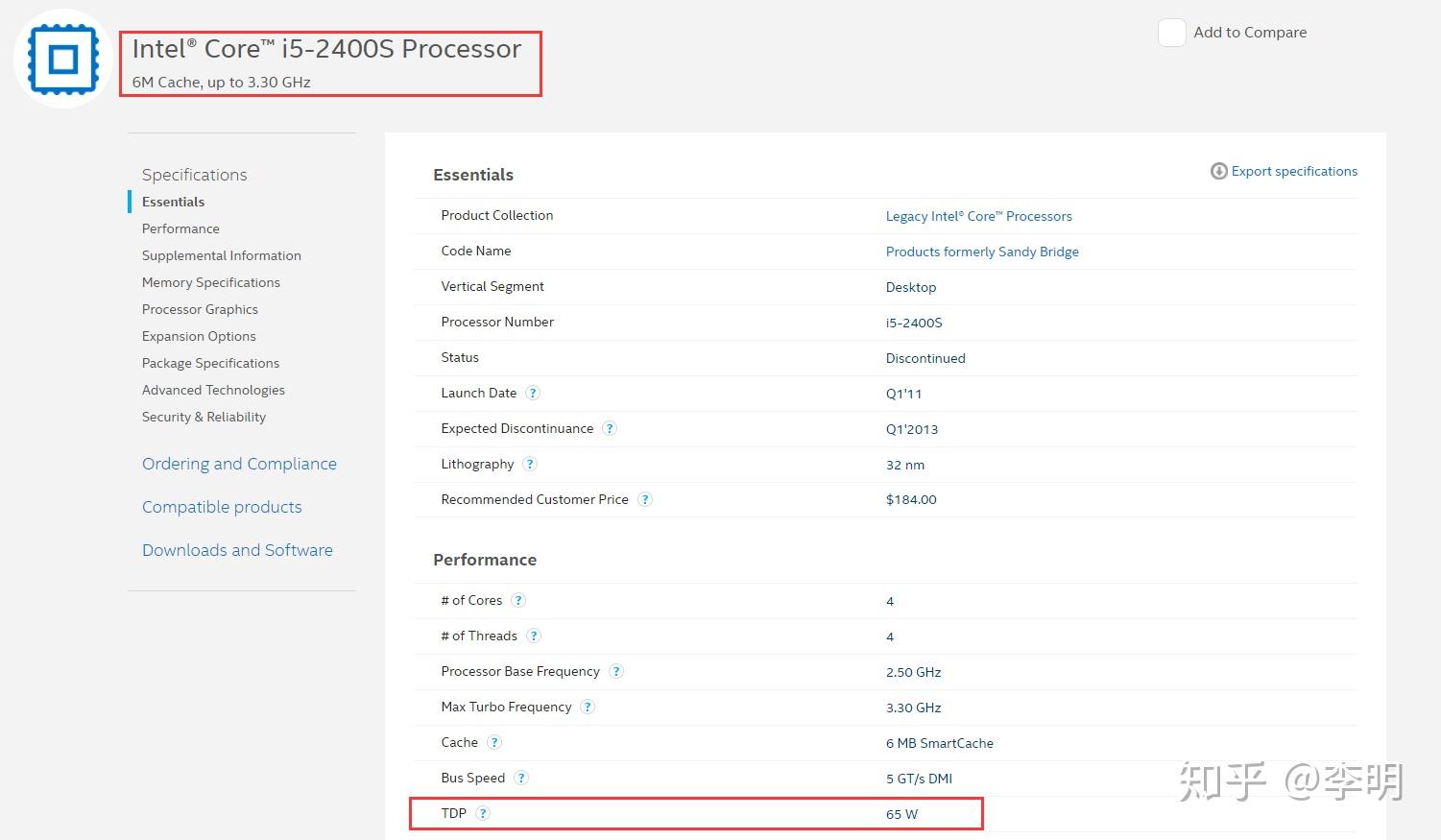Open the Lithography help icon

tap(530, 464)
